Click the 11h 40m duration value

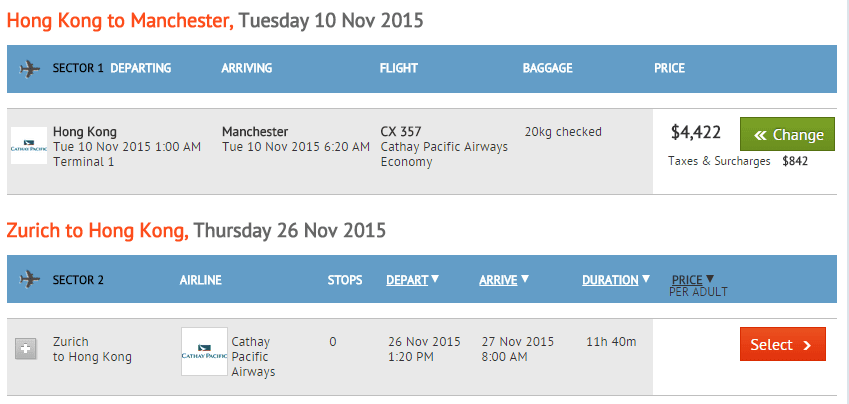click(x=611, y=342)
